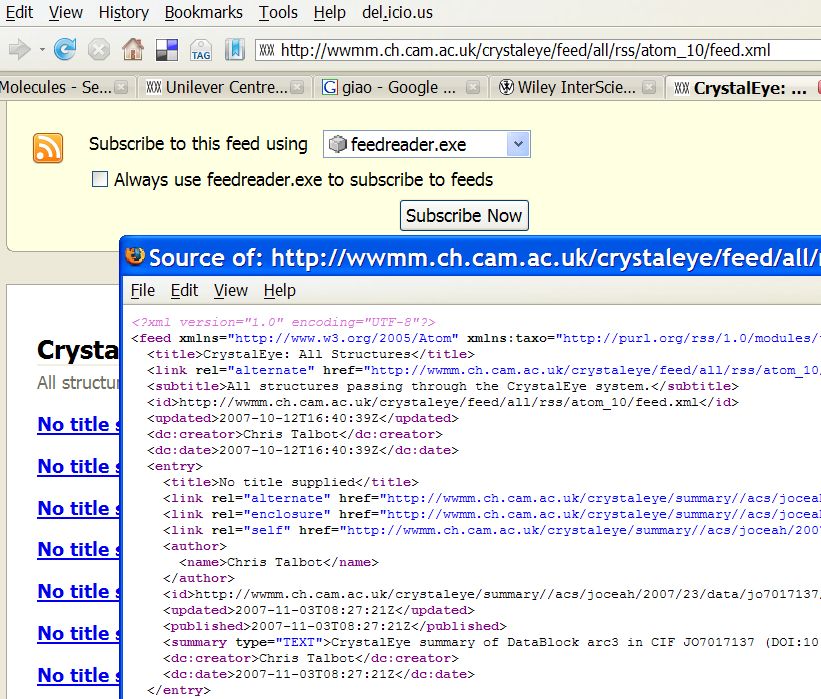821x699 pixels.
Task: Open View menu in source window
Action: coord(230,290)
